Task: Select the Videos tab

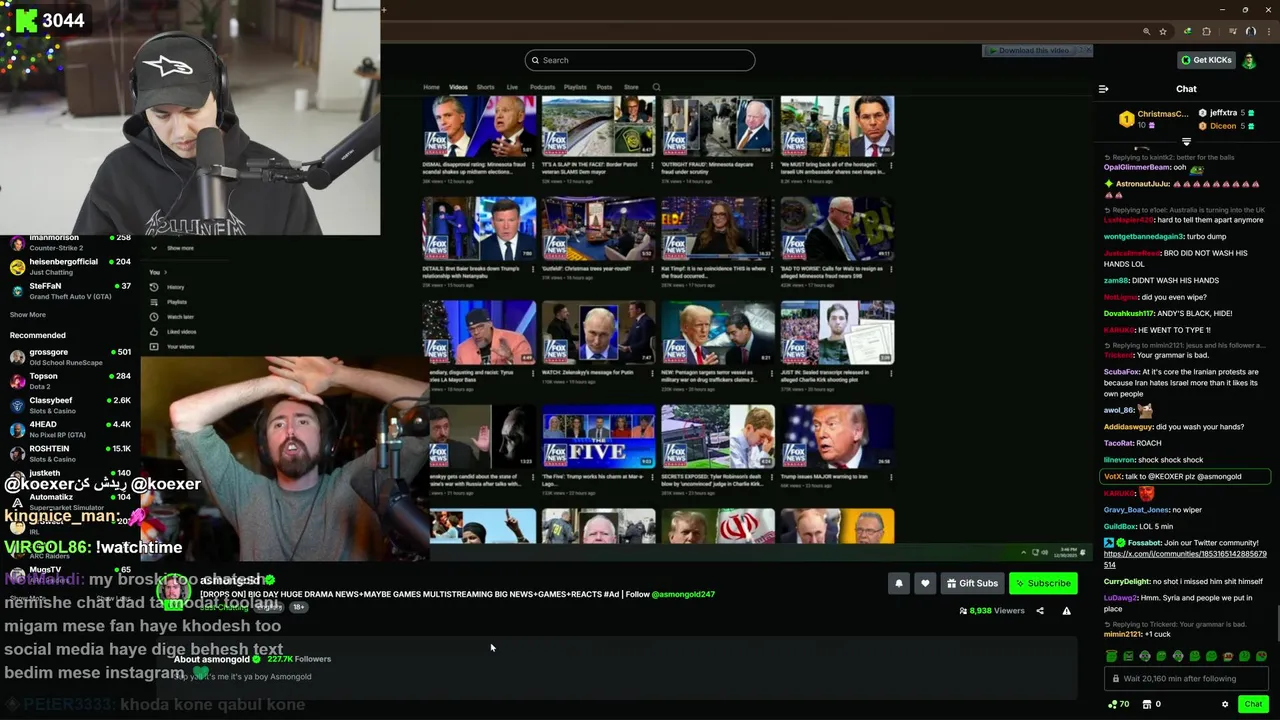Action: click(x=458, y=87)
